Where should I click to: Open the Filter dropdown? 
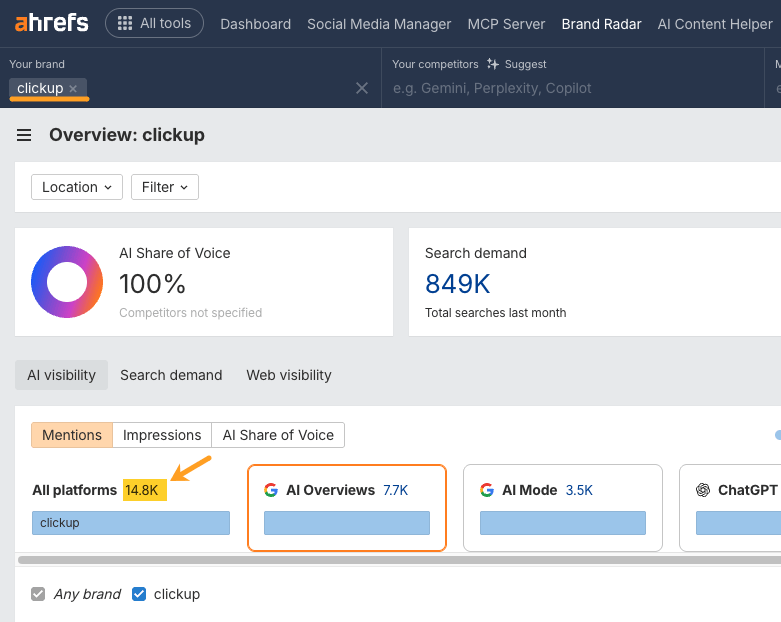coord(165,187)
